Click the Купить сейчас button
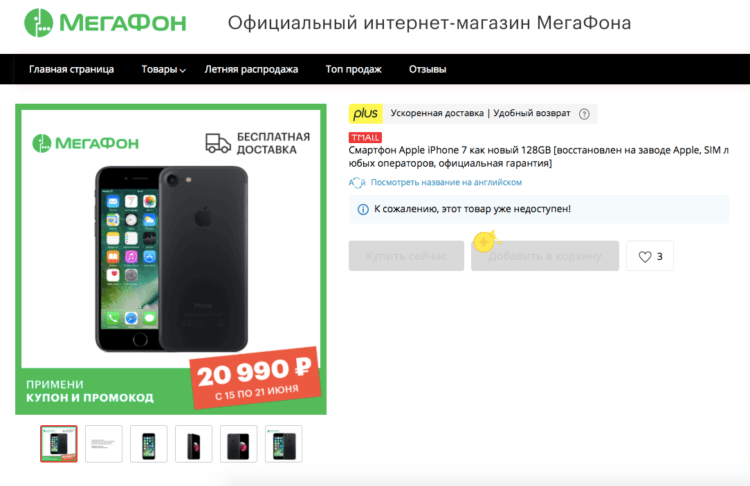 406,256
